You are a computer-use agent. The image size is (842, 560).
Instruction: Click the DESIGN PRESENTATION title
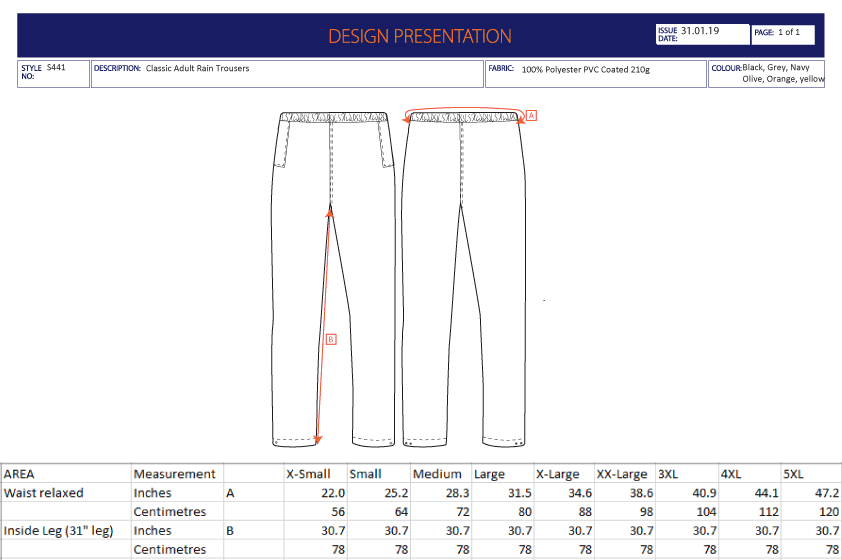click(419, 36)
